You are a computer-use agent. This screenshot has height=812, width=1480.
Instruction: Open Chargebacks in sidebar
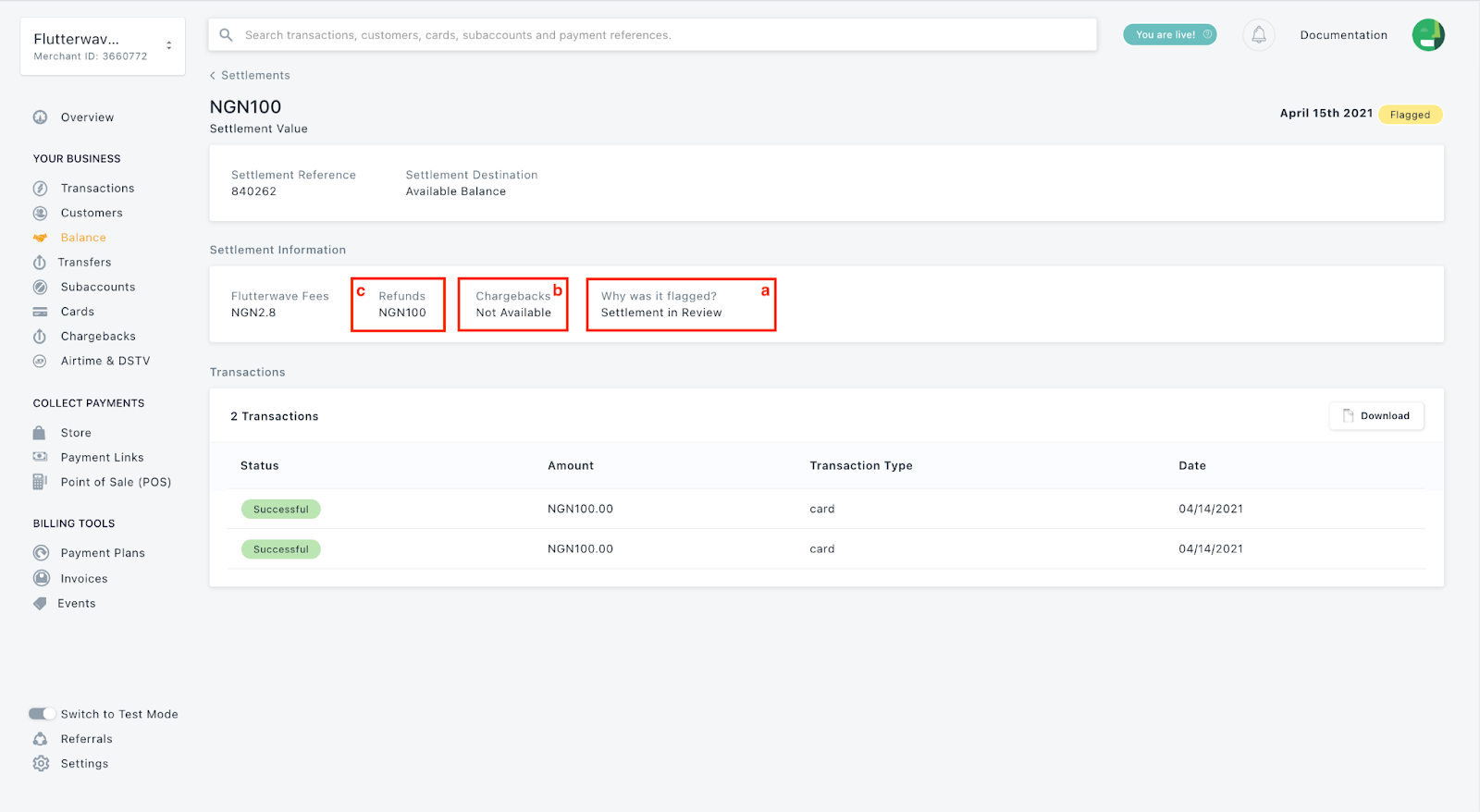point(98,337)
